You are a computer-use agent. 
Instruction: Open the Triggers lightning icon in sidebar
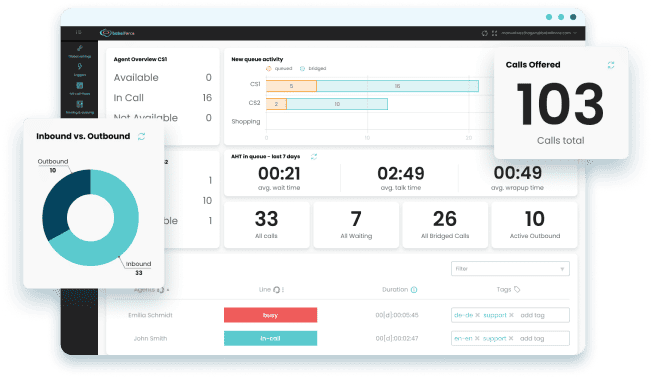(x=79, y=67)
